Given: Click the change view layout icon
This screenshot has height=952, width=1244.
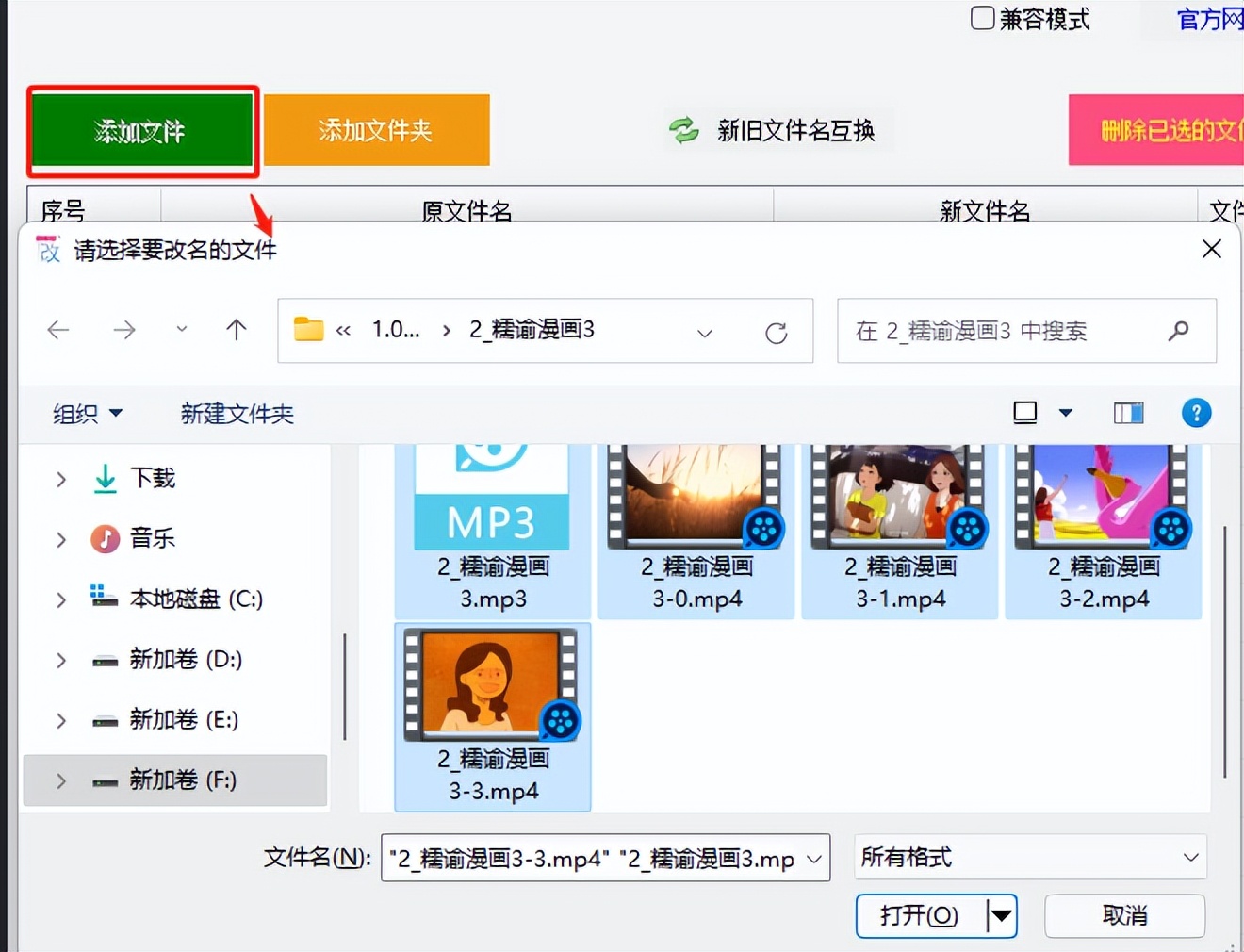Looking at the screenshot, I should 1024,412.
